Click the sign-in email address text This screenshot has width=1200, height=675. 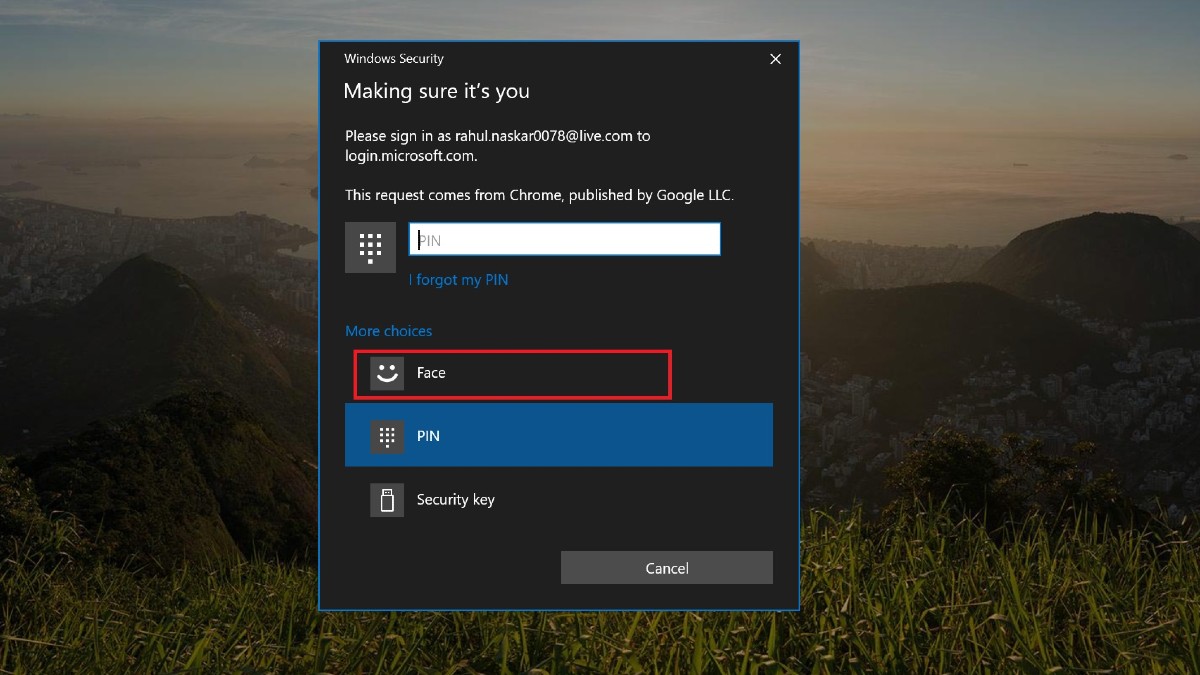click(544, 136)
